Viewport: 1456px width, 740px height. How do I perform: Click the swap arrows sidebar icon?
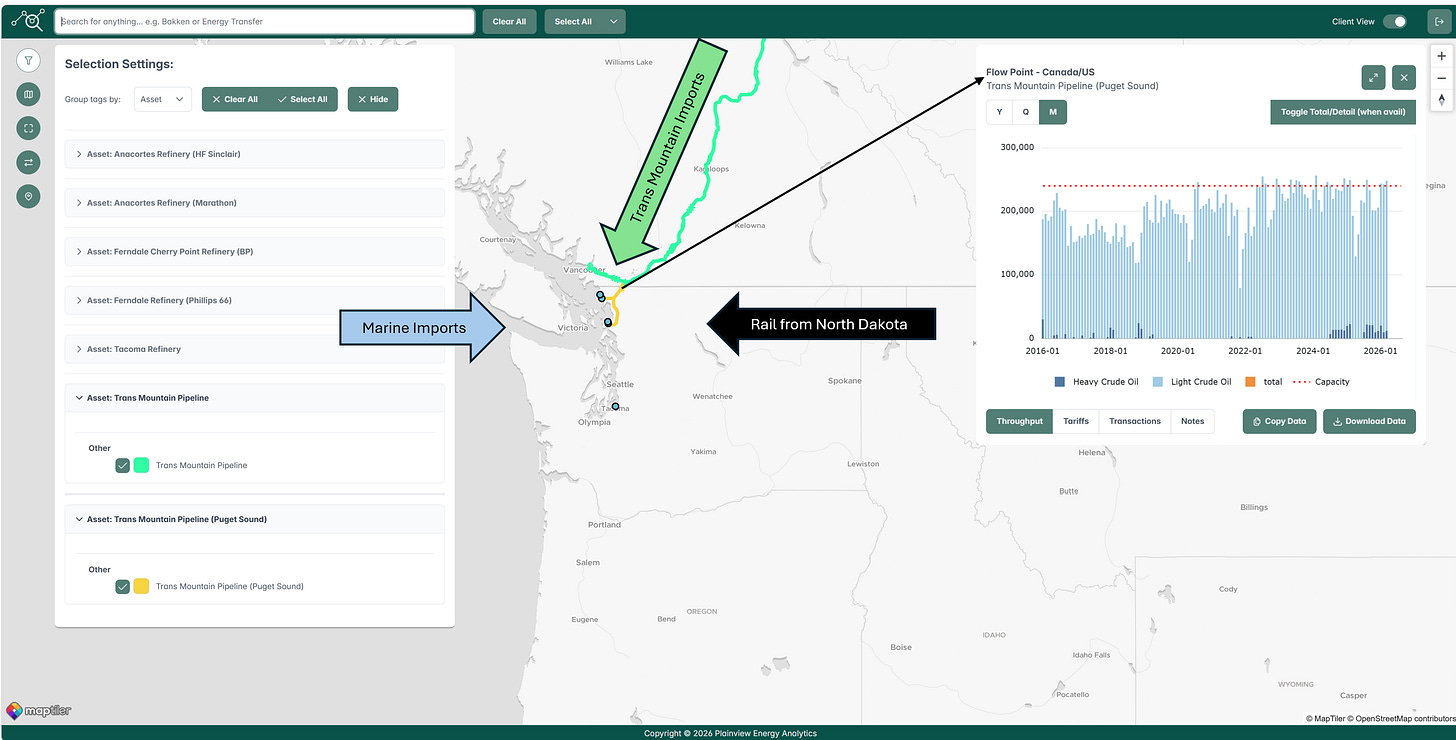[x=29, y=162]
